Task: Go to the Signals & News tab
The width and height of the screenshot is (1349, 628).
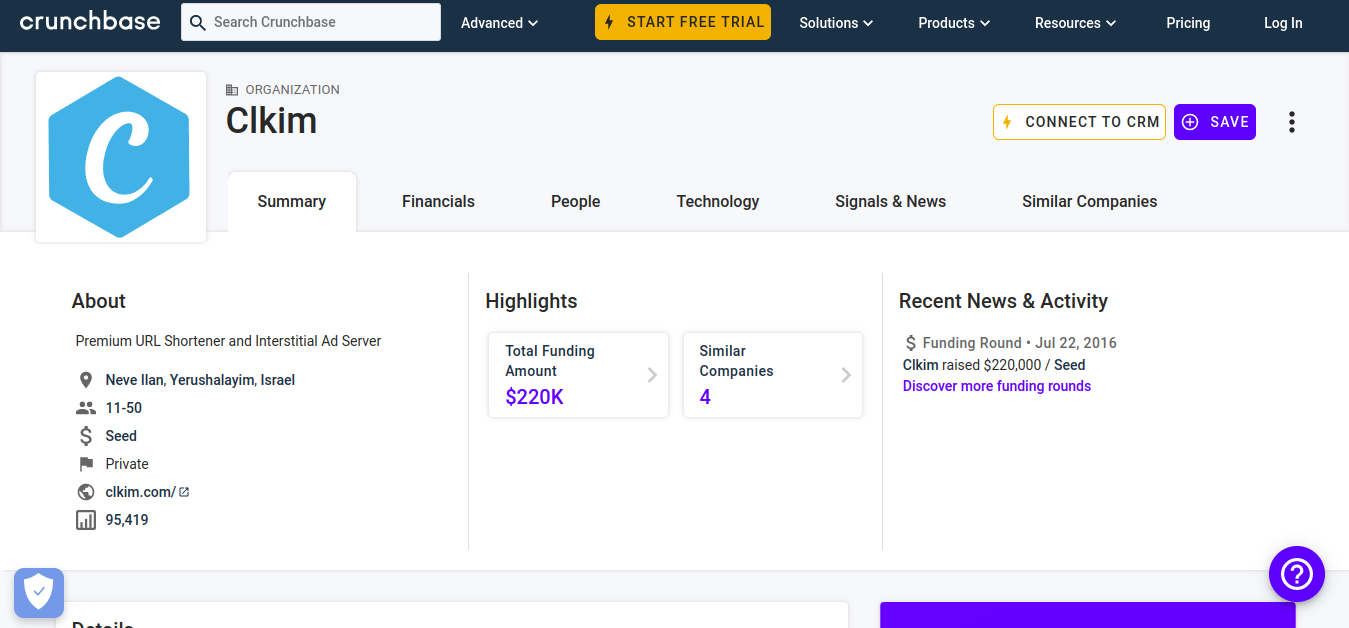Action: point(891,202)
